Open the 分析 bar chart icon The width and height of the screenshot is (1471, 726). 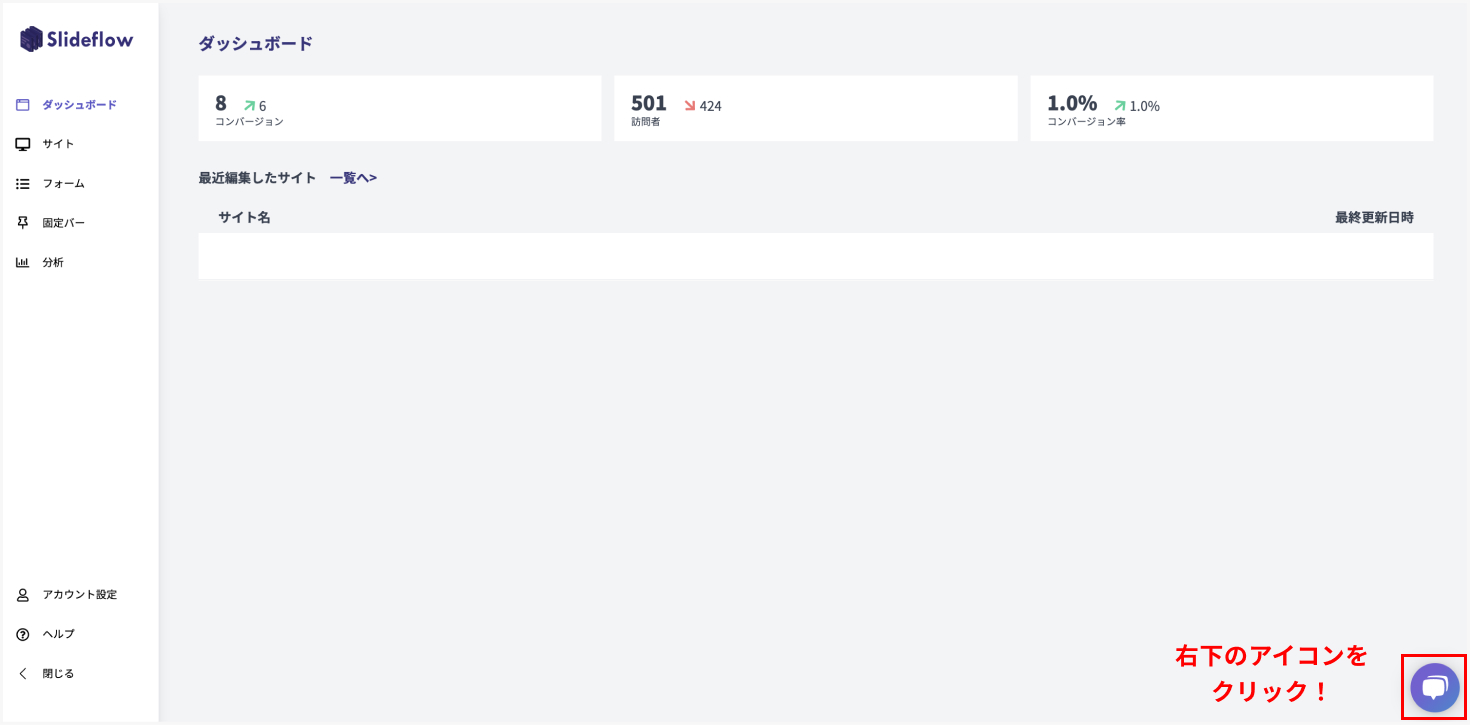pyautogui.click(x=23, y=263)
